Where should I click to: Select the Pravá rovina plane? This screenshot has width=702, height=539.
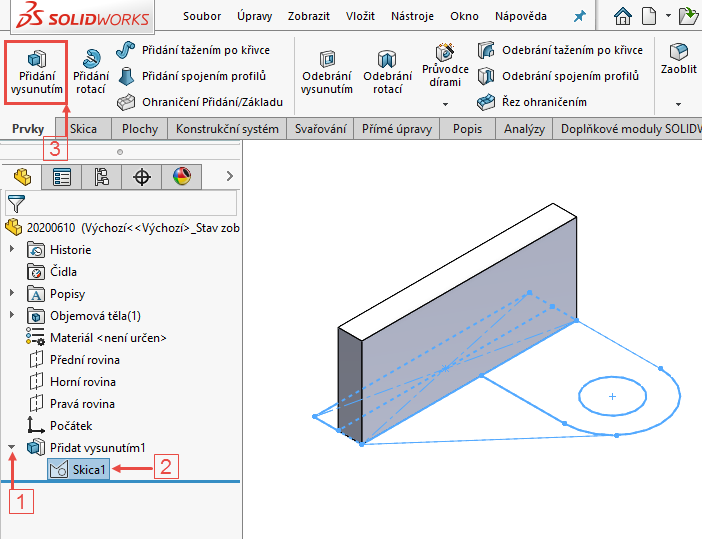[72, 404]
